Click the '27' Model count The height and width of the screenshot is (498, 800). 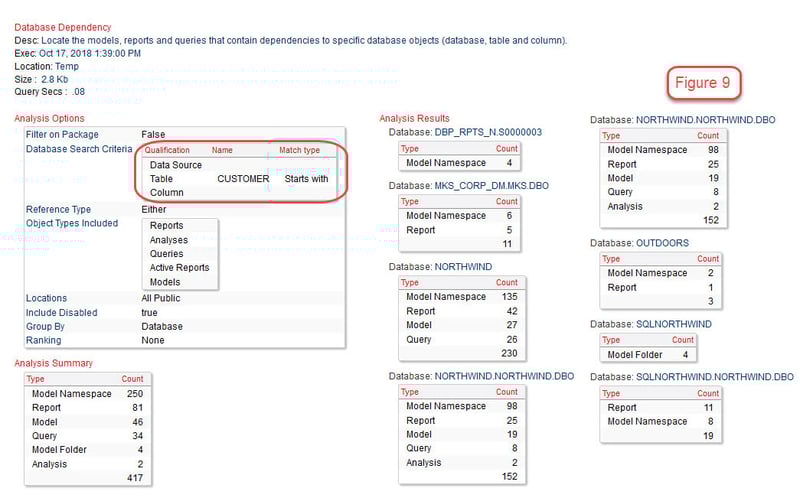pos(512,325)
